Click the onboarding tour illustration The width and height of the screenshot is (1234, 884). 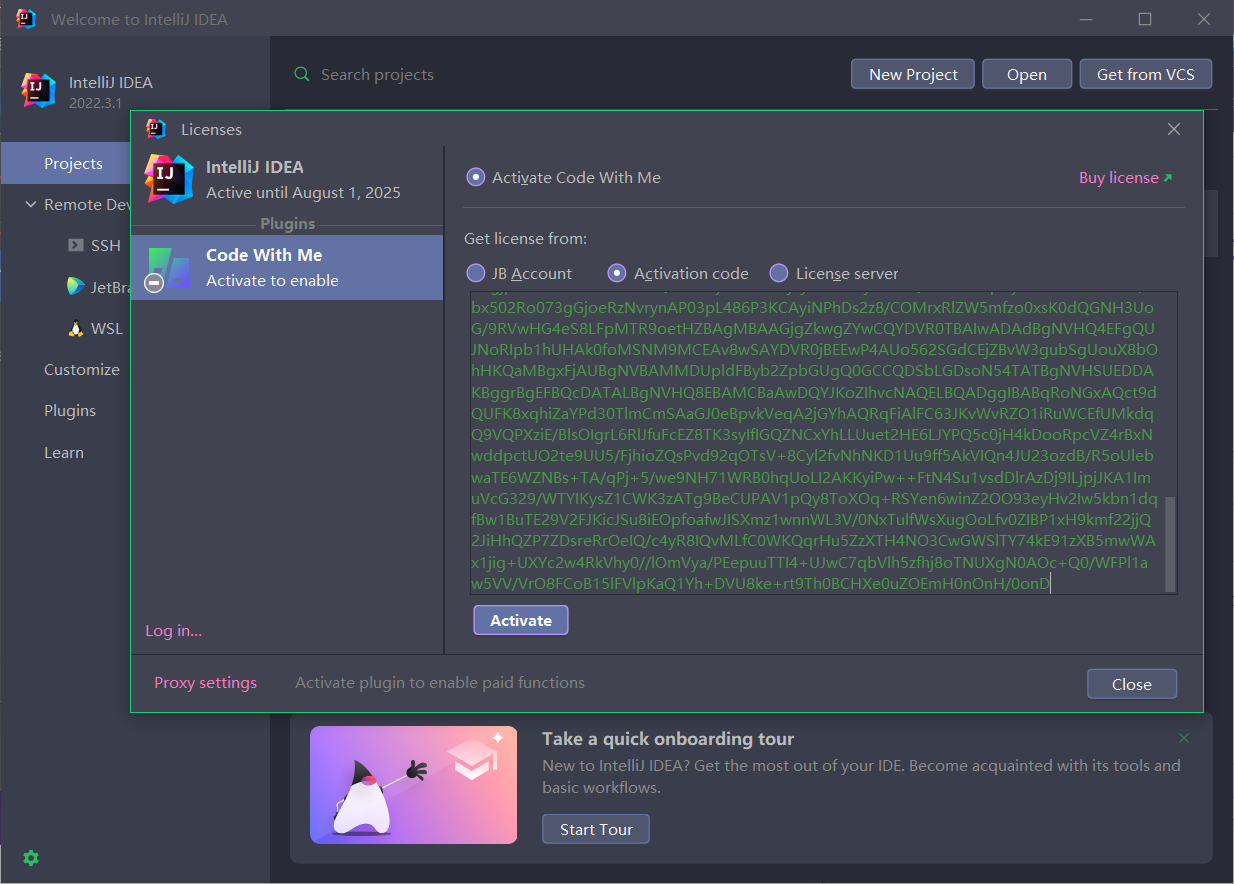point(413,785)
